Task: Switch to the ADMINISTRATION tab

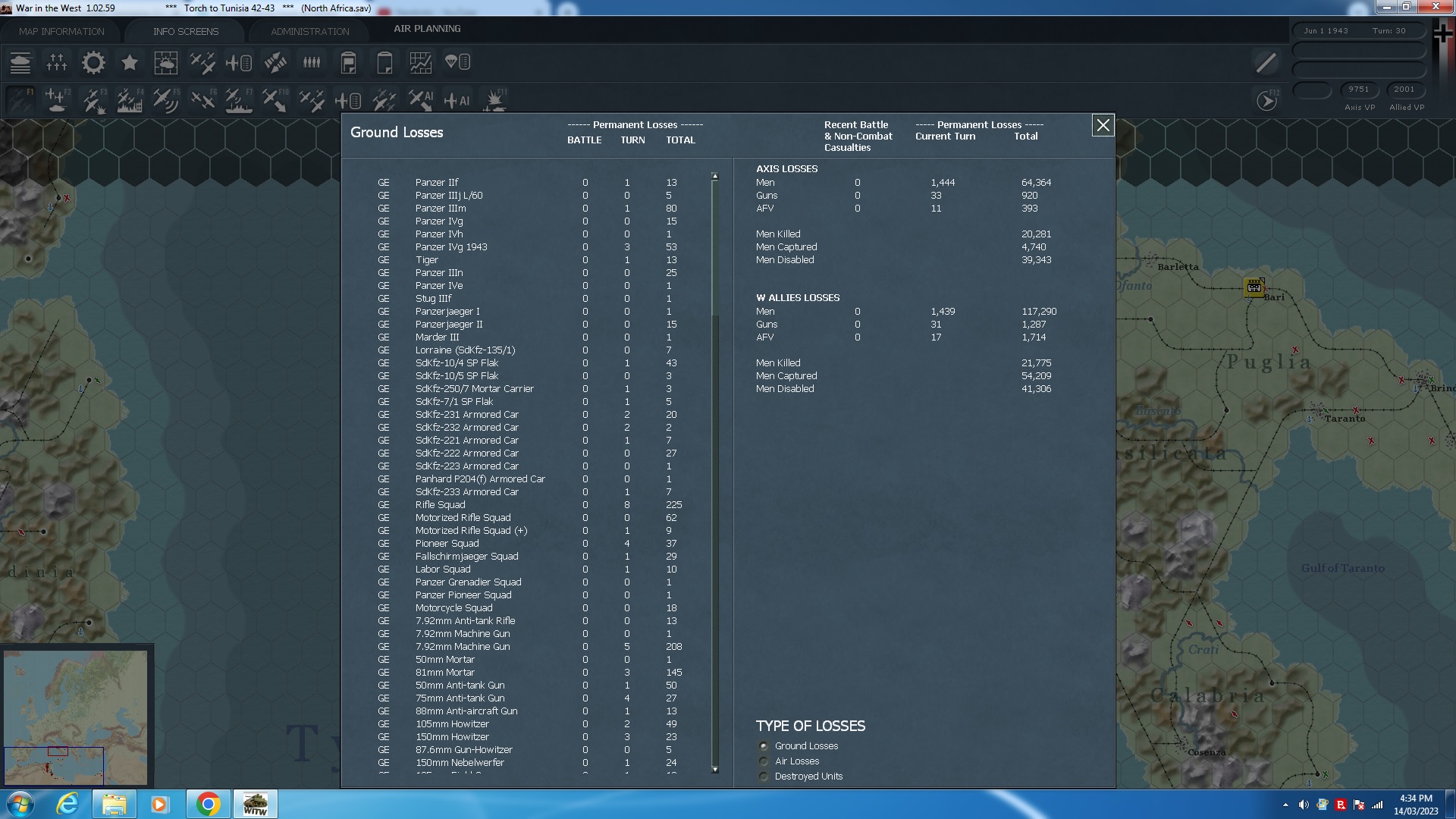Action: pyautogui.click(x=308, y=31)
